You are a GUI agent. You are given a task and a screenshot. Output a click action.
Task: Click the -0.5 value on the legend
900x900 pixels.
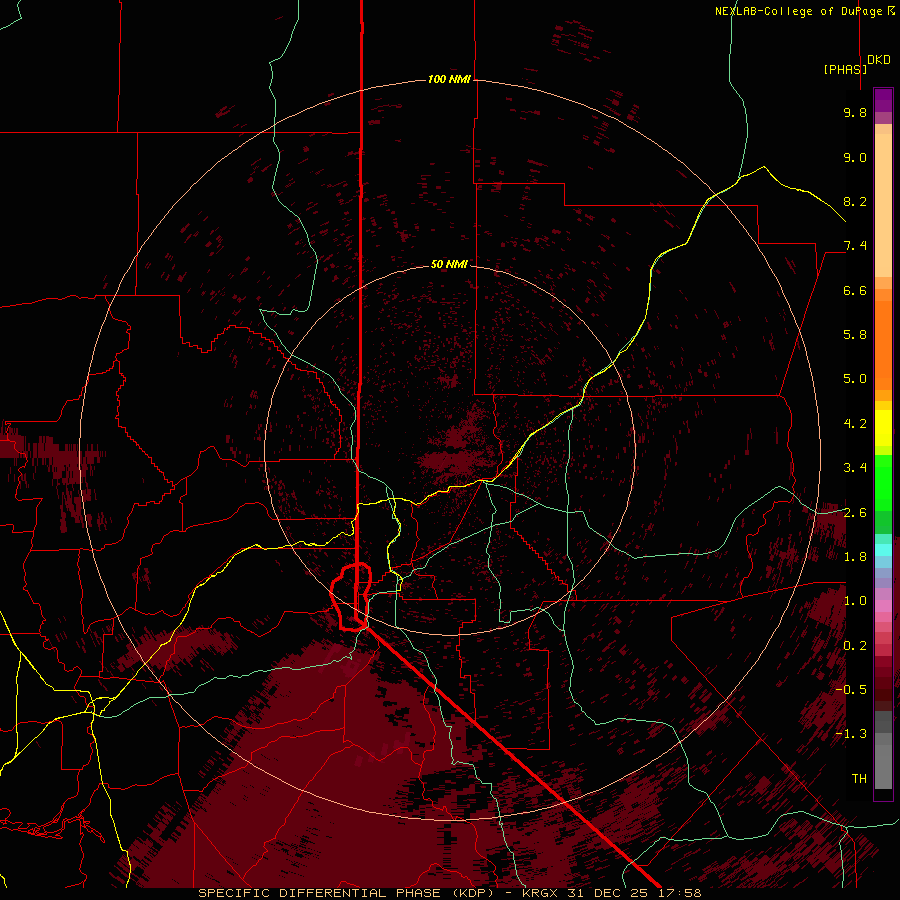(x=851, y=690)
